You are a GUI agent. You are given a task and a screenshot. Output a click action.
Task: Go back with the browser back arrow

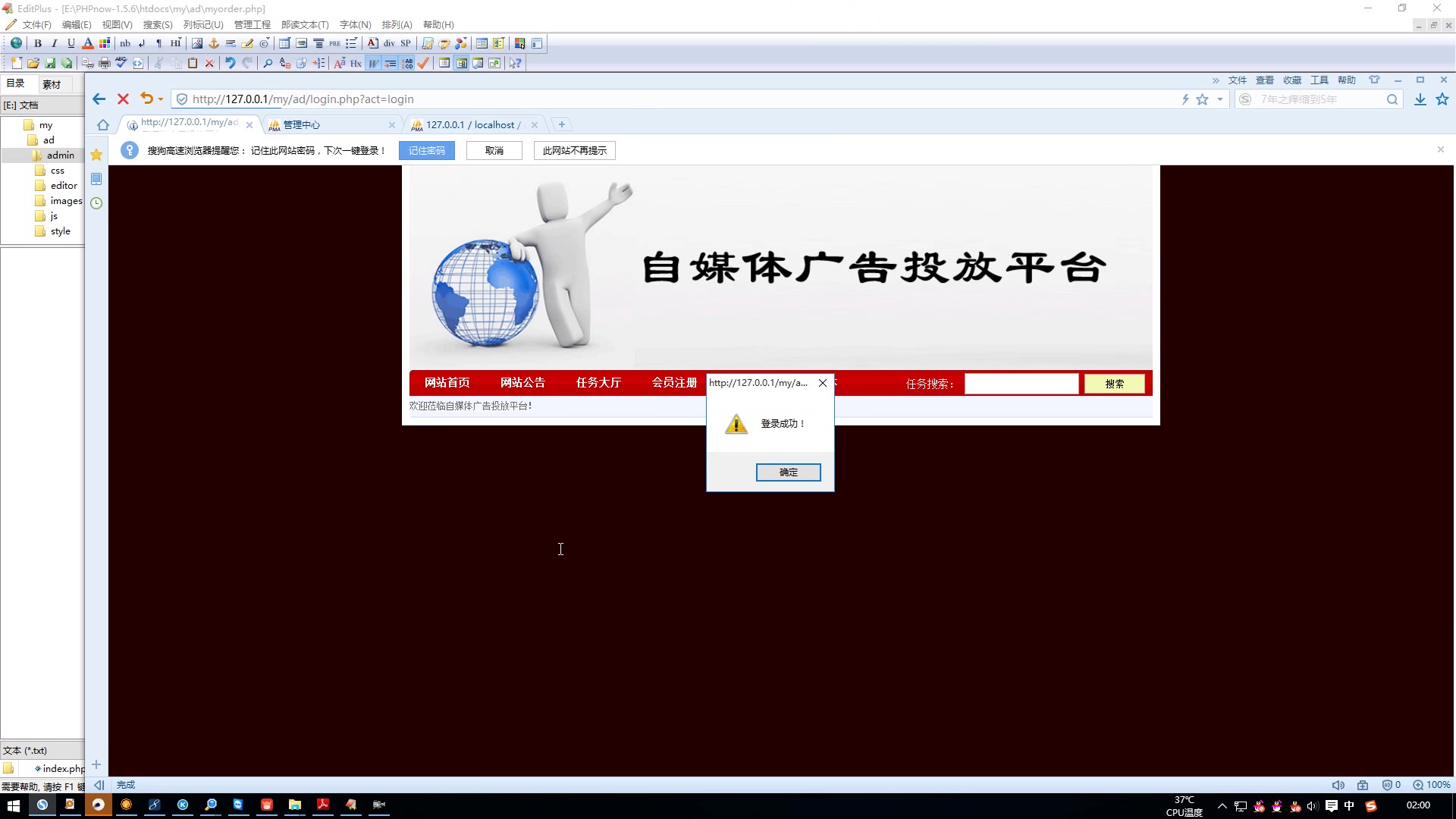[x=99, y=99]
